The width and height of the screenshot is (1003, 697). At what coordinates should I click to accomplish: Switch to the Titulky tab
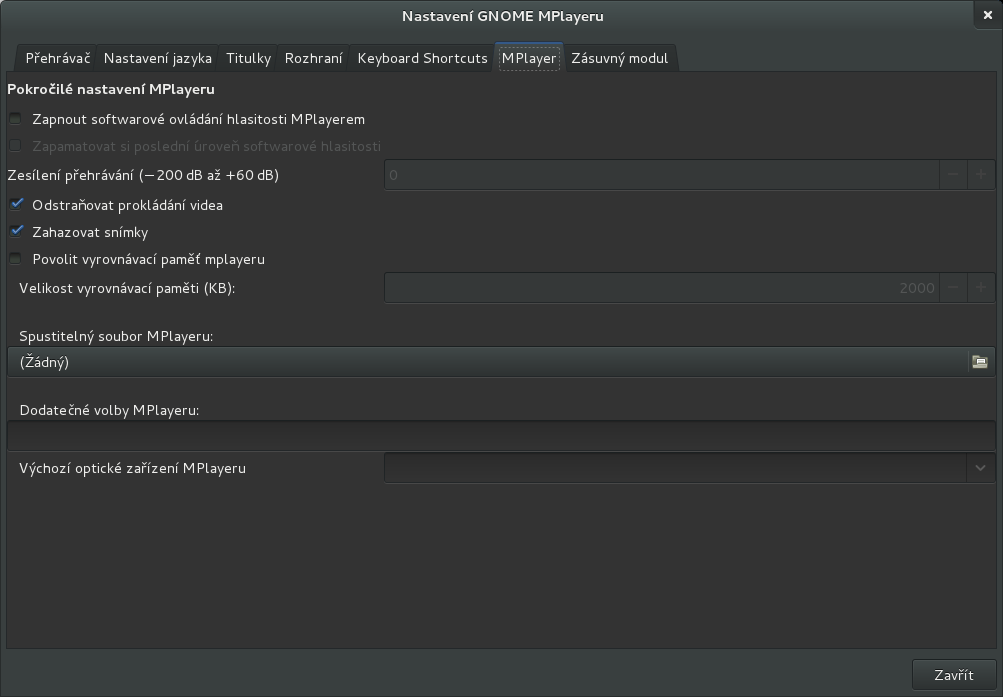(248, 58)
